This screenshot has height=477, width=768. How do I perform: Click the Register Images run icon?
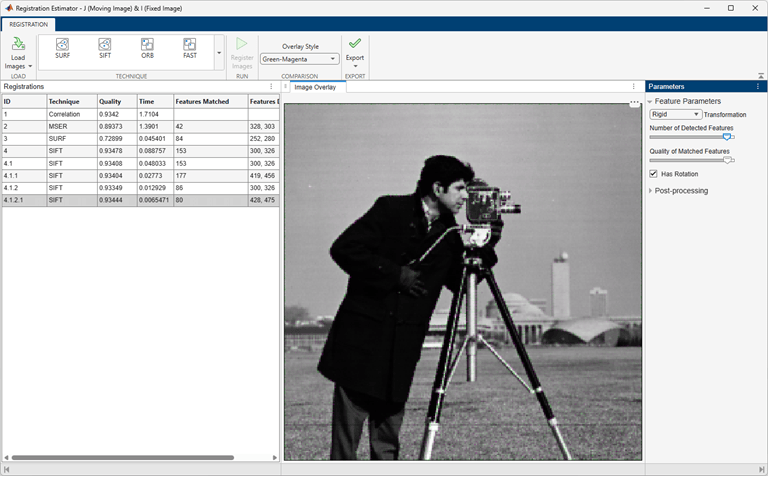point(241,44)
